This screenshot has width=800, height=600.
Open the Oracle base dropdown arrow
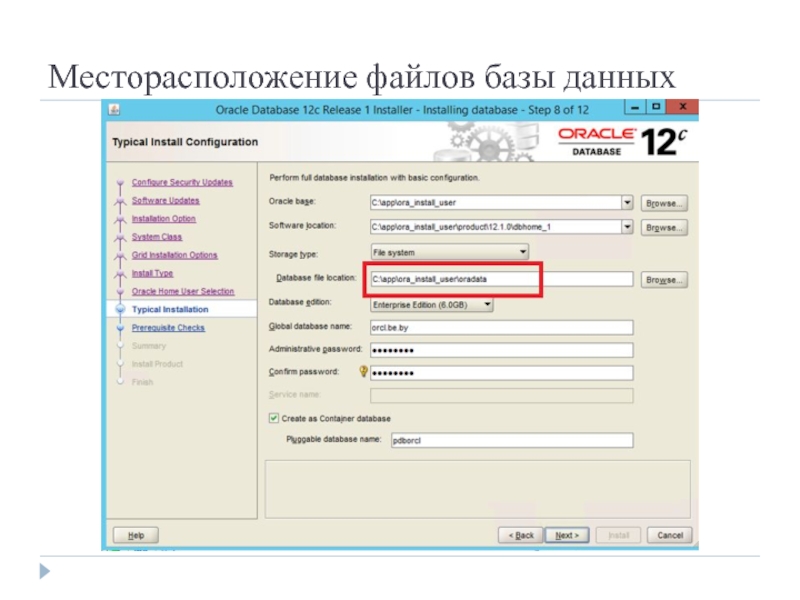pyautogui.click(x=627, y=203)
